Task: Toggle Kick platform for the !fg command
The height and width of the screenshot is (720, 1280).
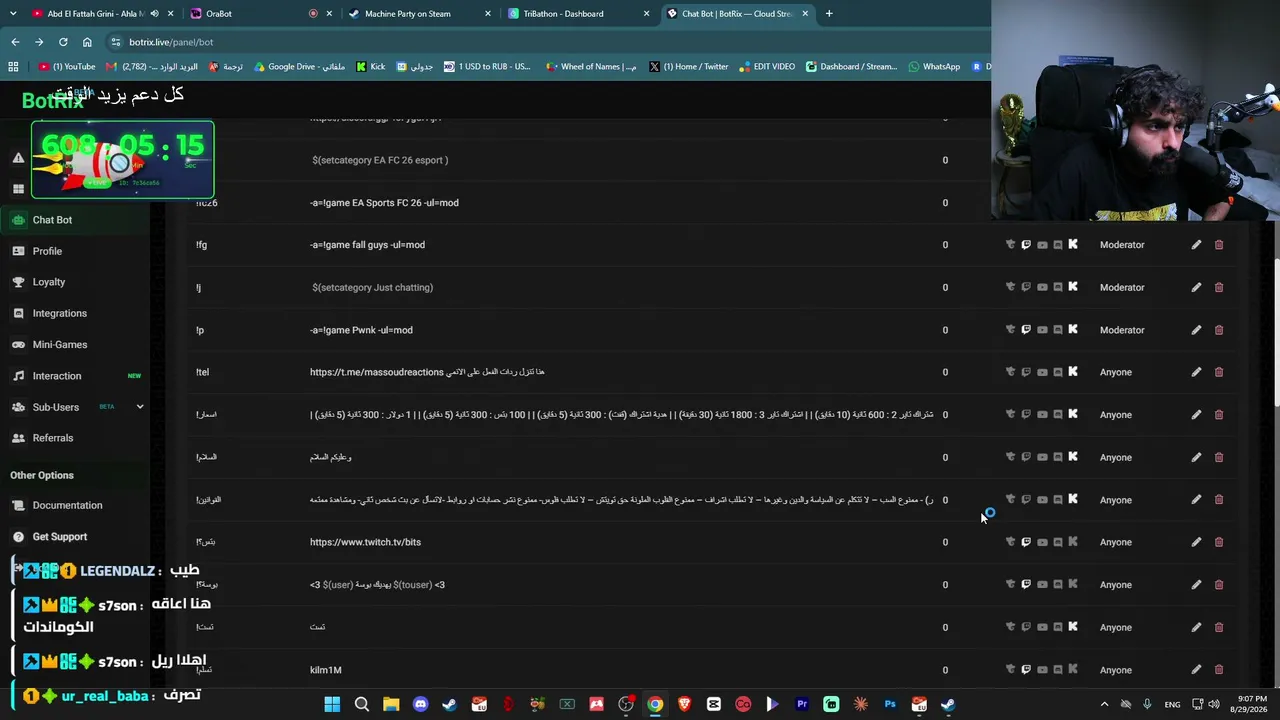Action: [1073, 244]
